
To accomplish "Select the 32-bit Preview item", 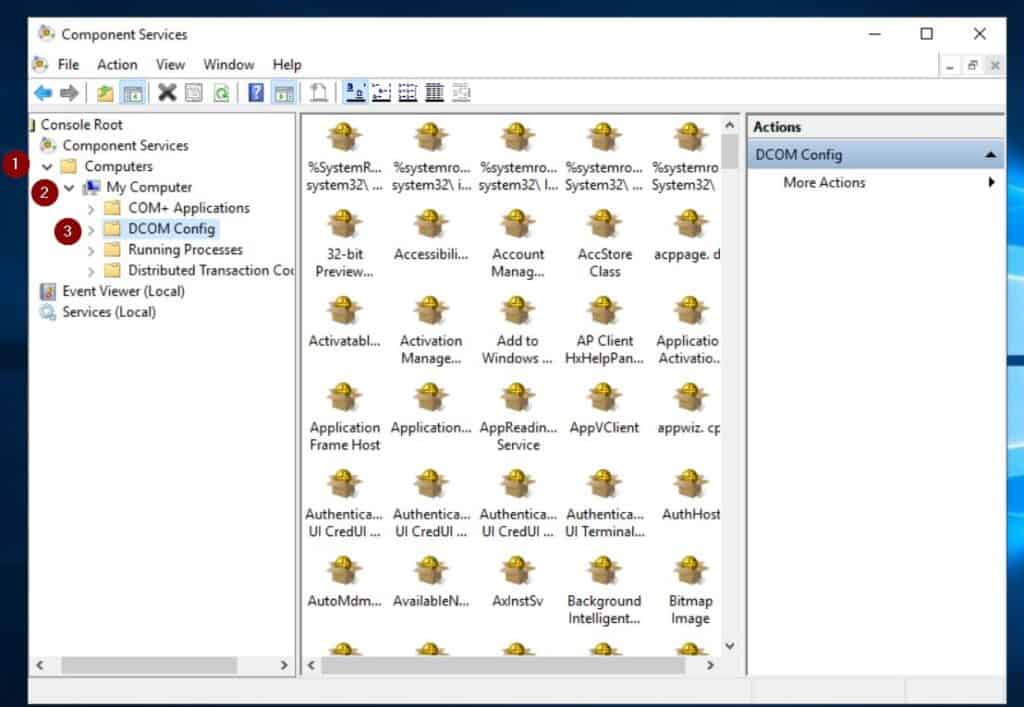I will coord(344,244).
